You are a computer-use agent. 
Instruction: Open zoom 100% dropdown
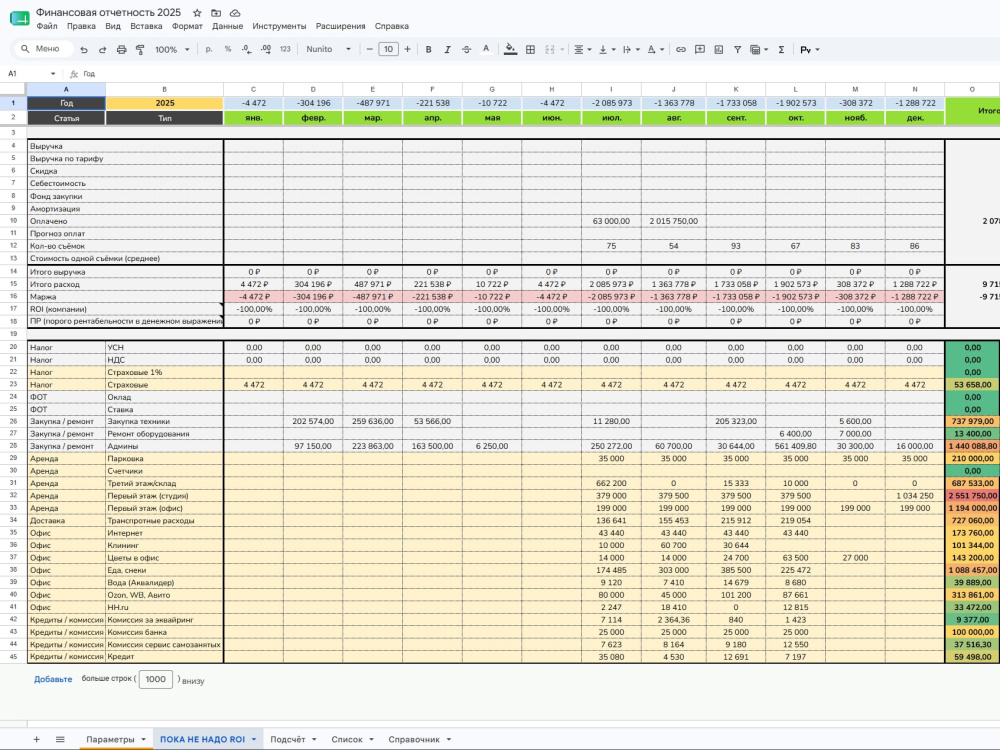pos(172,49)
